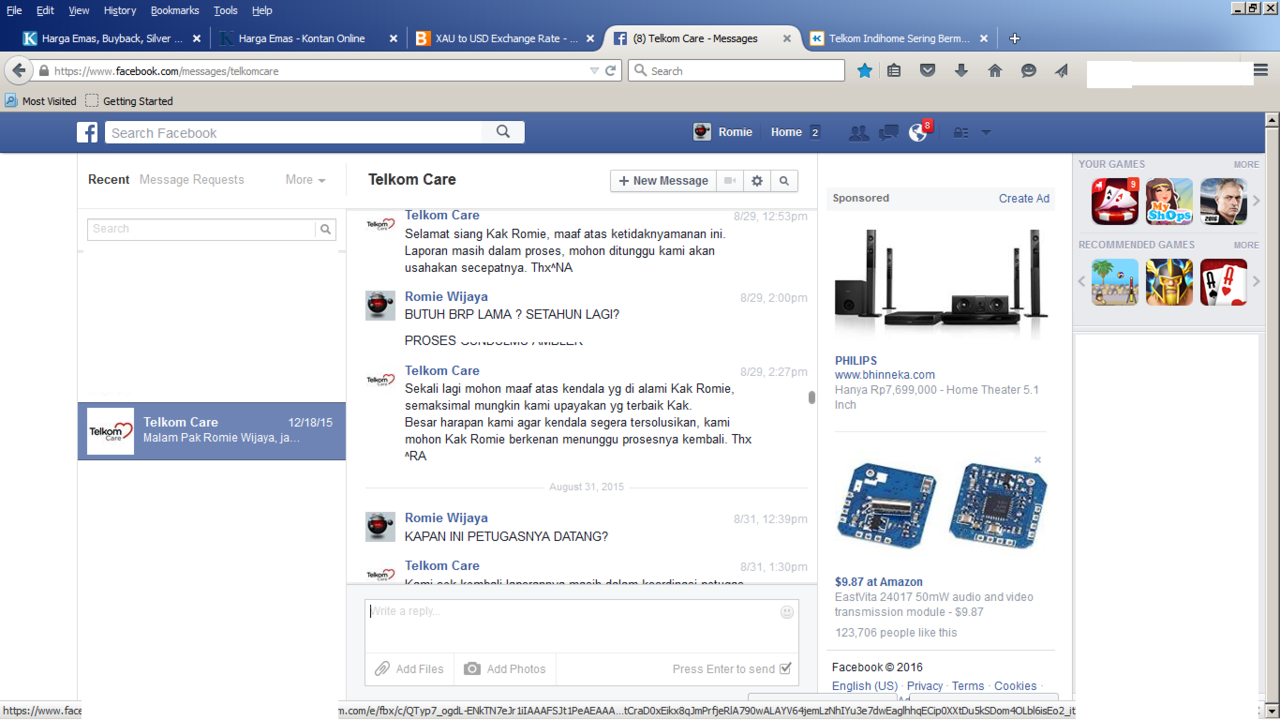Click the Most Visited bookmark
The height and width of the screenshot is (720, 1280).
[x=41, y=101]
